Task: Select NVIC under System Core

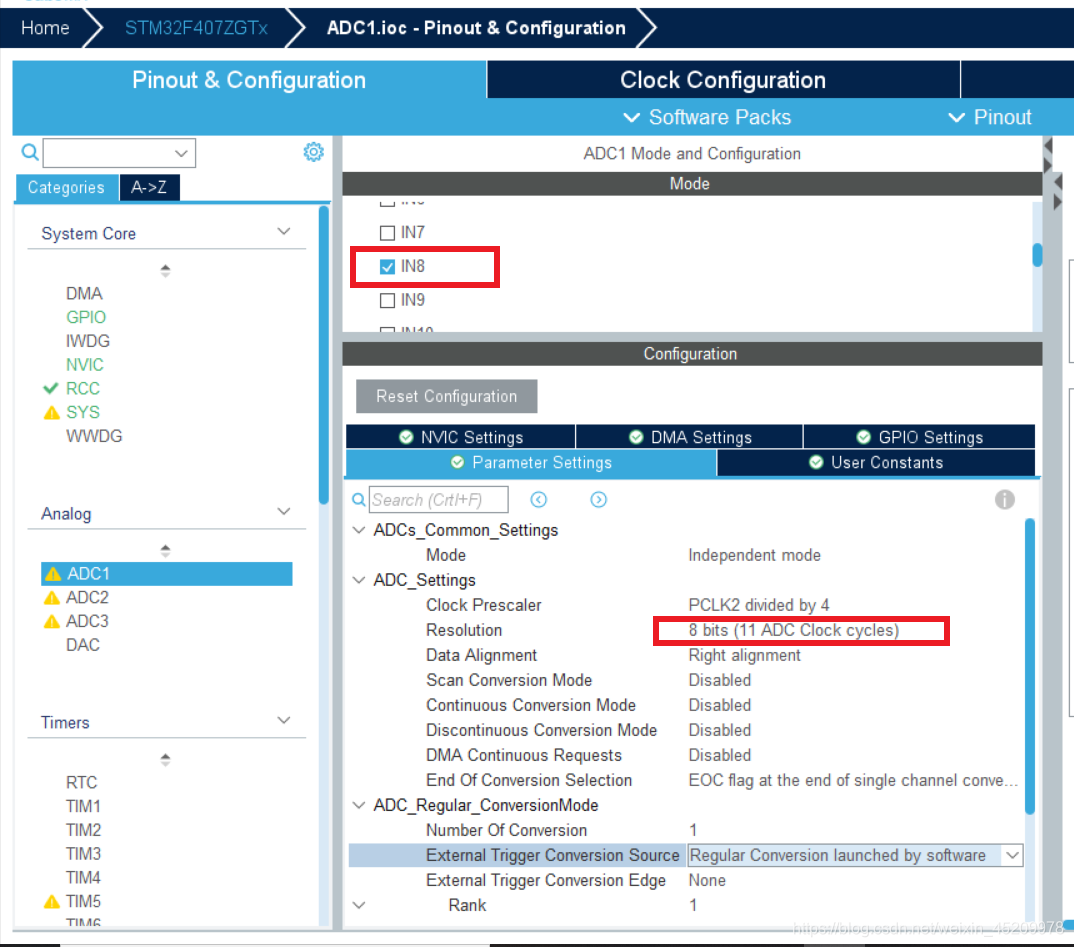Action: (x=85, y=365)
